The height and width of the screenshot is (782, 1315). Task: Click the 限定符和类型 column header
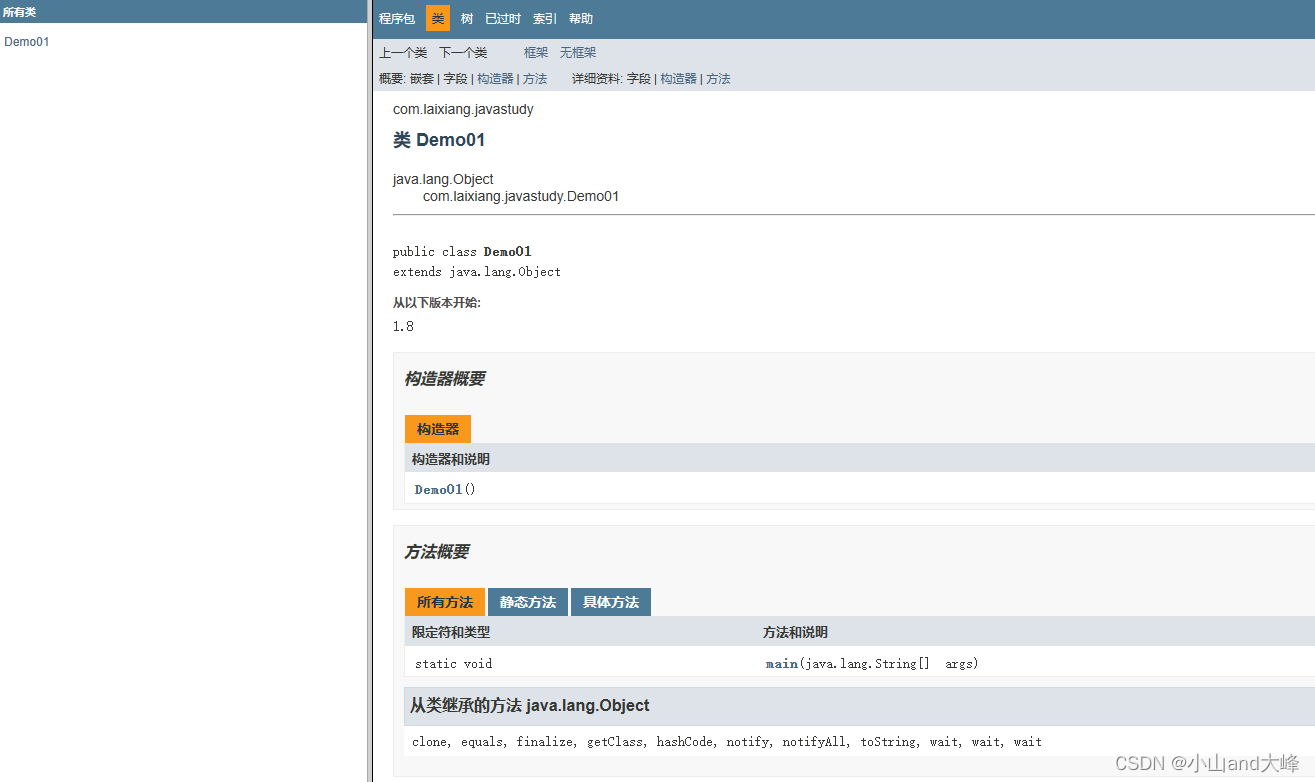[451, 632]
